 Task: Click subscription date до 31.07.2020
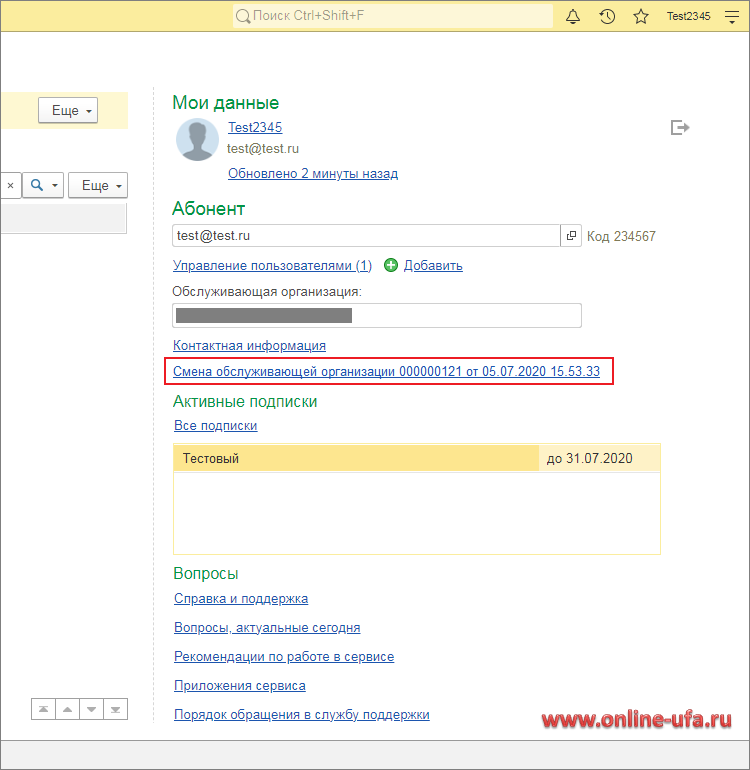tap(589, 458)
